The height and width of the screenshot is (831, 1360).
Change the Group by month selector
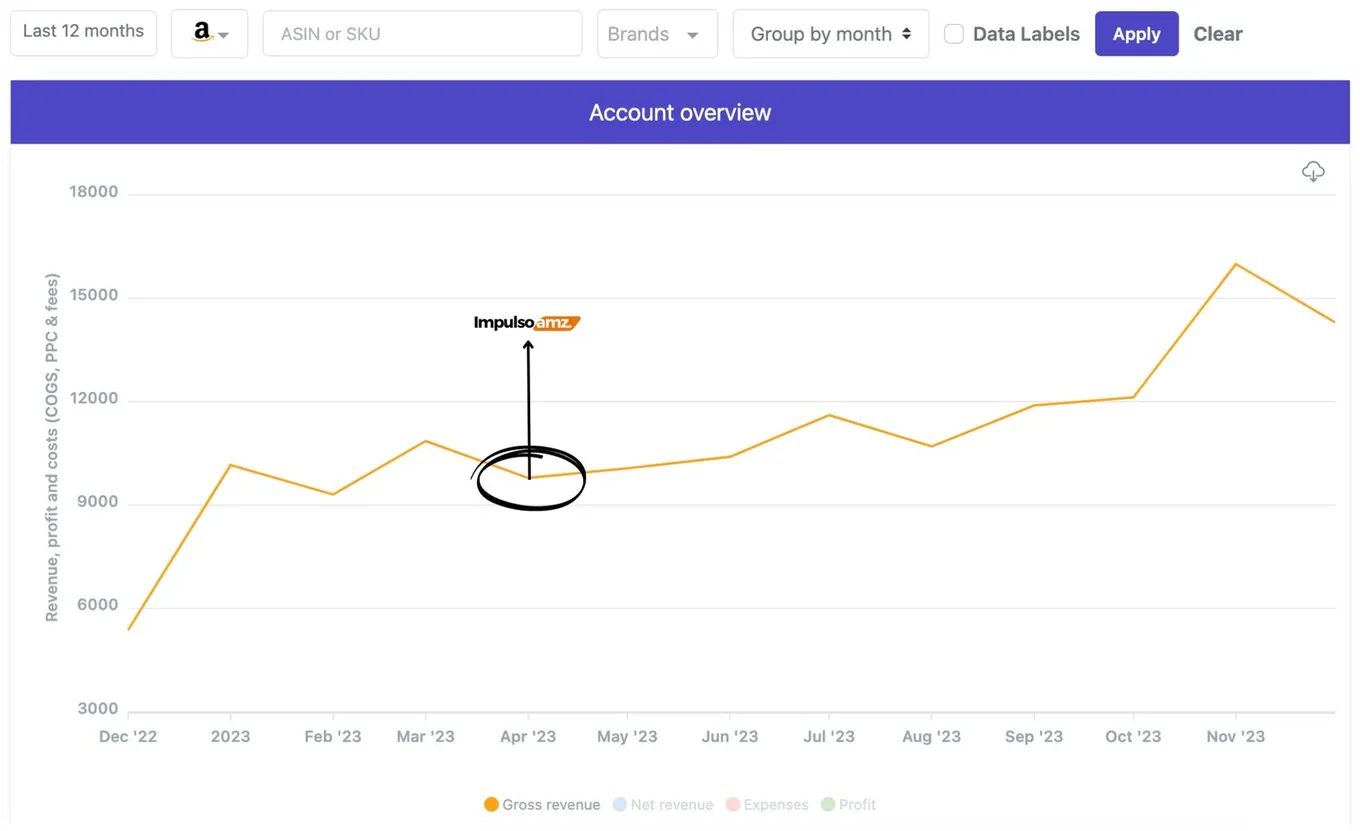[830, 34]
